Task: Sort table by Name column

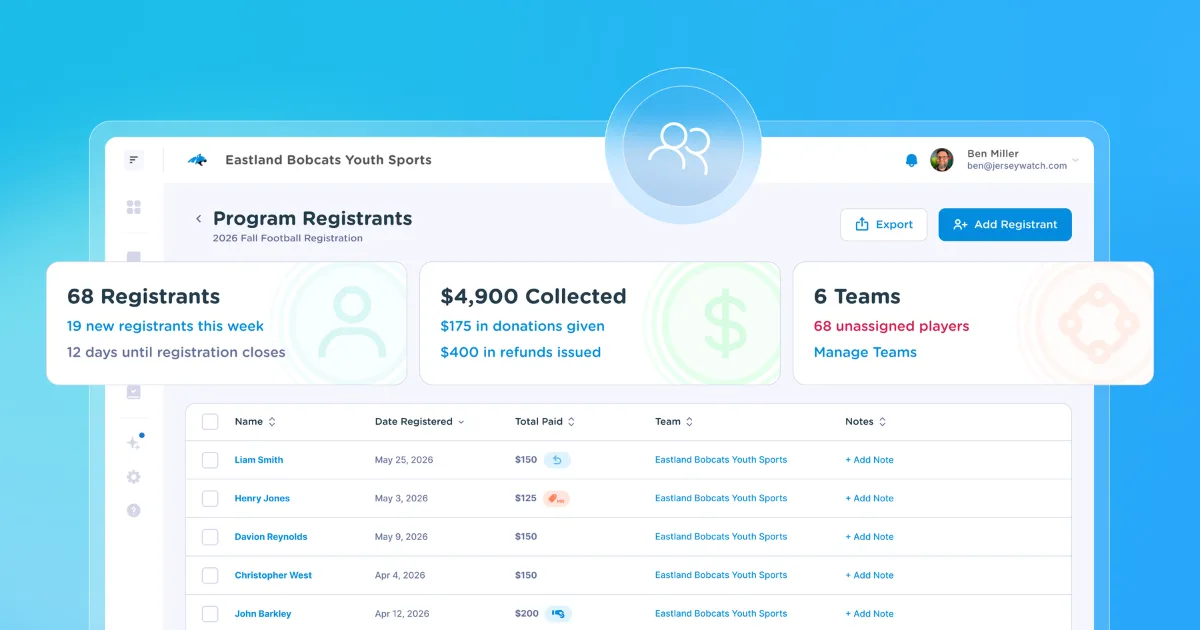Action: coord(255,422)
